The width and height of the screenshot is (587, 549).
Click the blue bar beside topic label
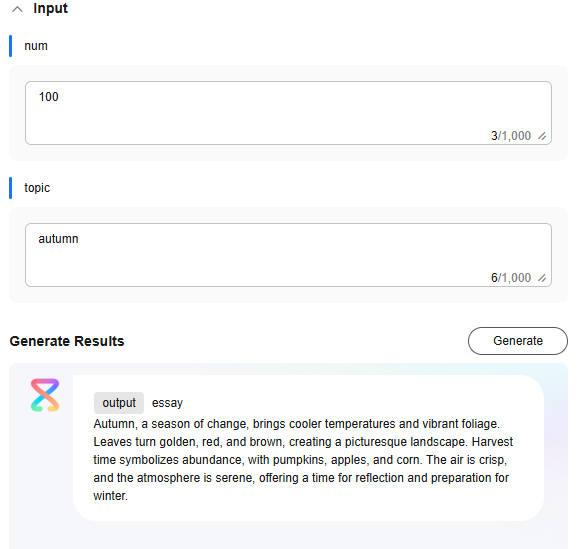click(x=10, y=188)
